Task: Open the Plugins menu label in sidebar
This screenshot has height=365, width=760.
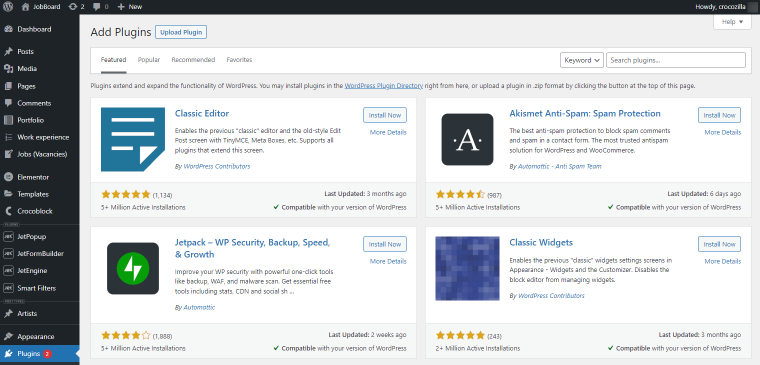Action: click(29, 354)
